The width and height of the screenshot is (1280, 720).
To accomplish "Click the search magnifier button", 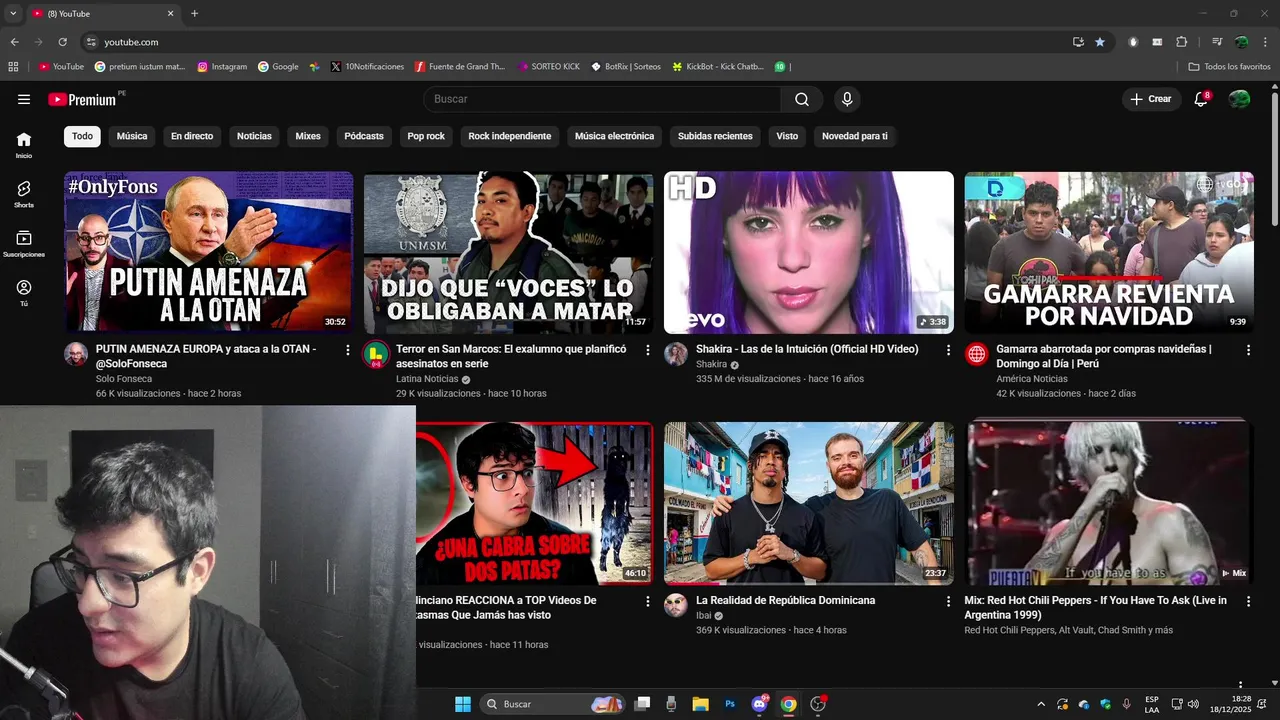I will tap(802, 99).
